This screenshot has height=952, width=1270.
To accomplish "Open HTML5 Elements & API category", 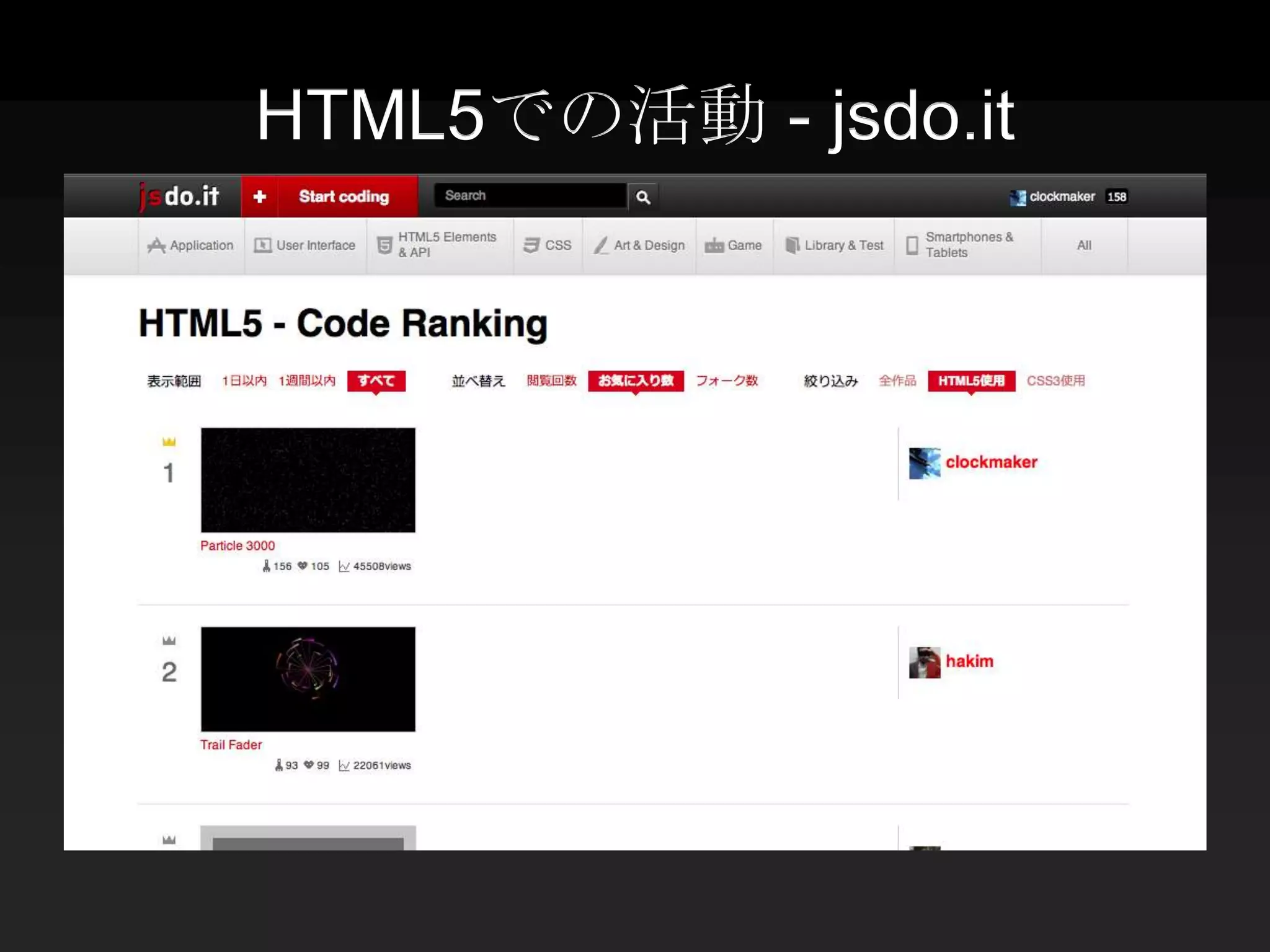I will coord(440,245).
